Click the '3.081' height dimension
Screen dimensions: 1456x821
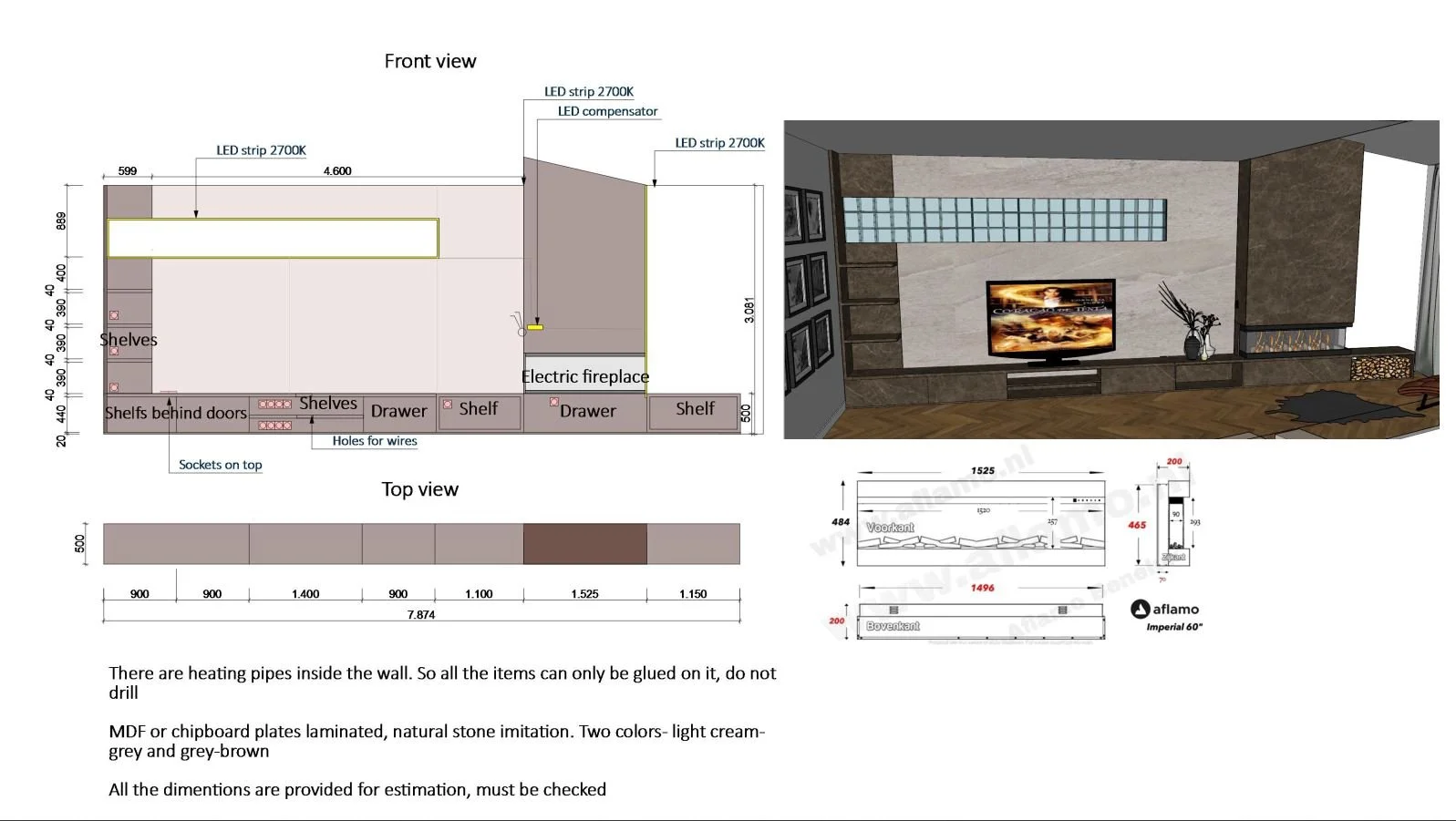749,310
